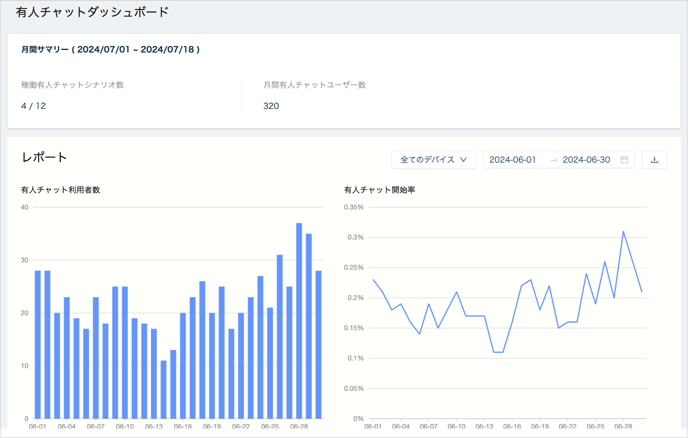Click the レポート section heading
This screenshot has height=438, width=688.
44,157
